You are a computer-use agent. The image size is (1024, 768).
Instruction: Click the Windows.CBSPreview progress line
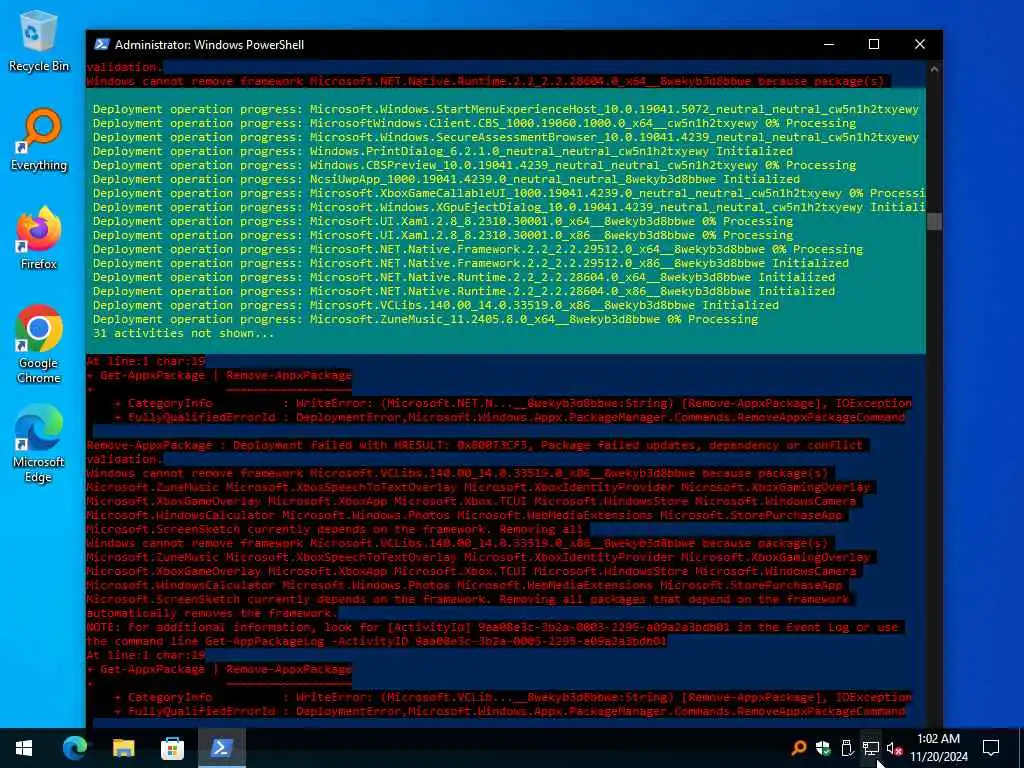click(x=474, y=165)
